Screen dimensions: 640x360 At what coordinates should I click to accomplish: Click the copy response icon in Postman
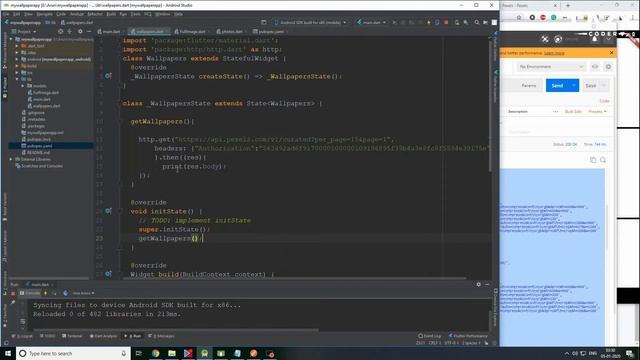[593, 160]
